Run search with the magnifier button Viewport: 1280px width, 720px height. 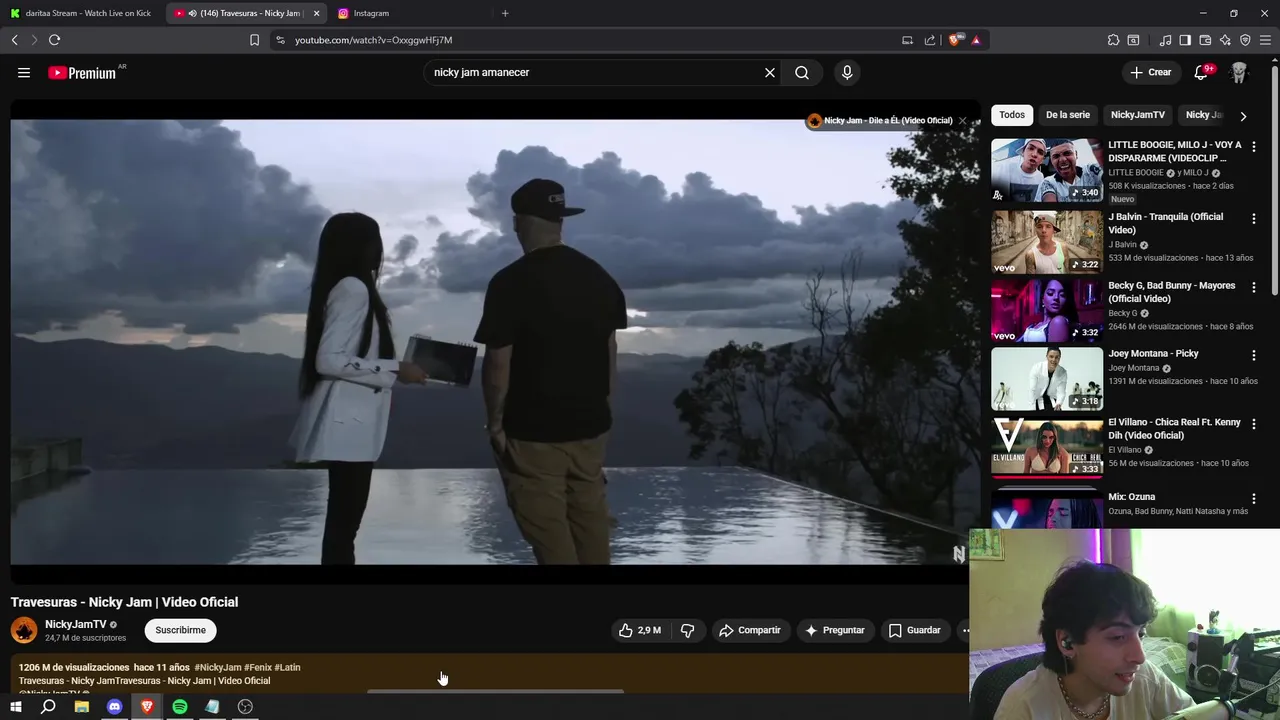(802, 72)
